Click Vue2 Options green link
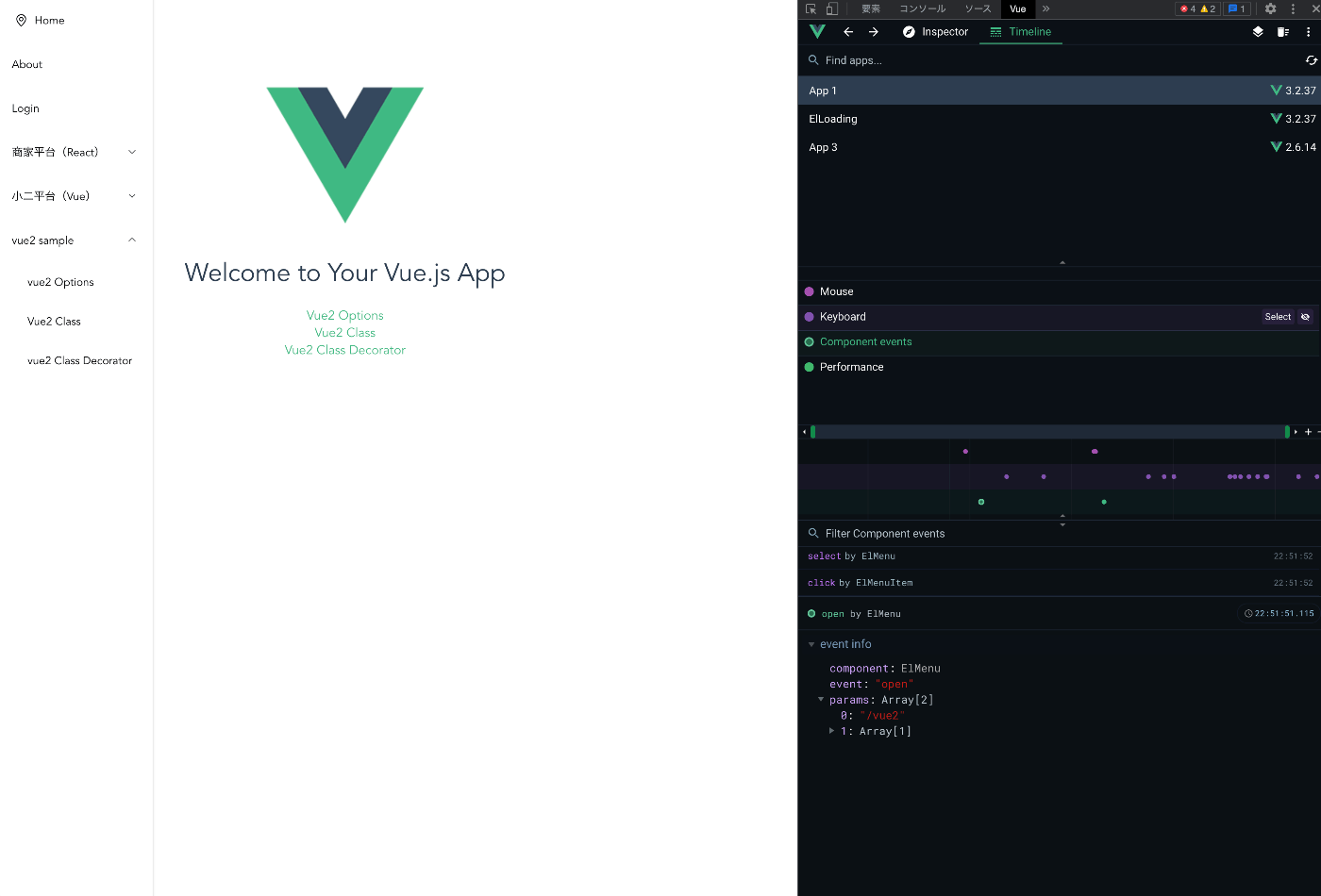Viewport: 1321px width, 896px height. click(345, 315)
